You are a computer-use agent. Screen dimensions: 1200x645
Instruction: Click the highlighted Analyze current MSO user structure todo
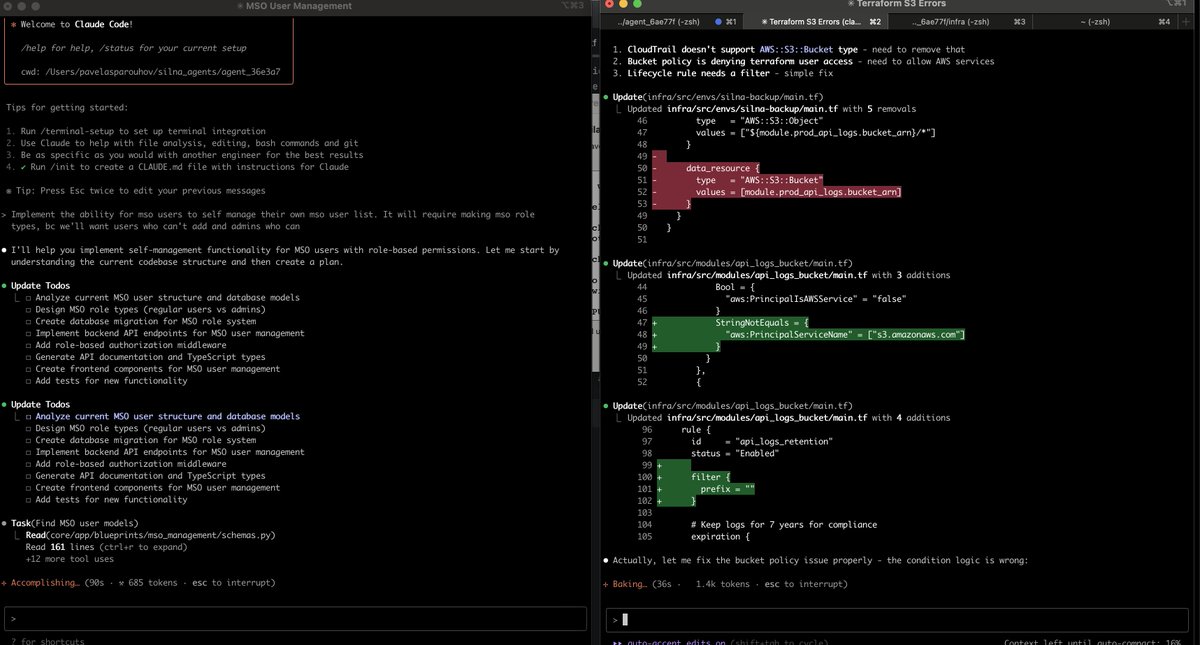[x=167, y=416]
